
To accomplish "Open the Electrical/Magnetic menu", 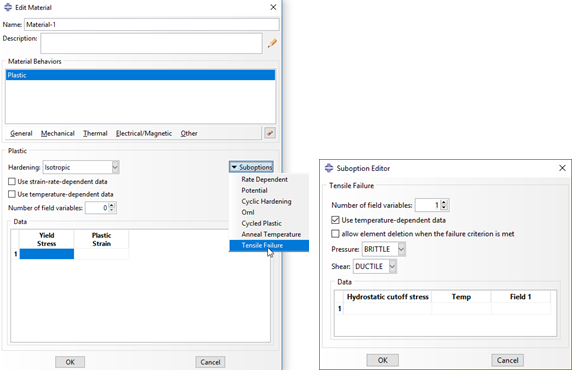I will 144,134.
